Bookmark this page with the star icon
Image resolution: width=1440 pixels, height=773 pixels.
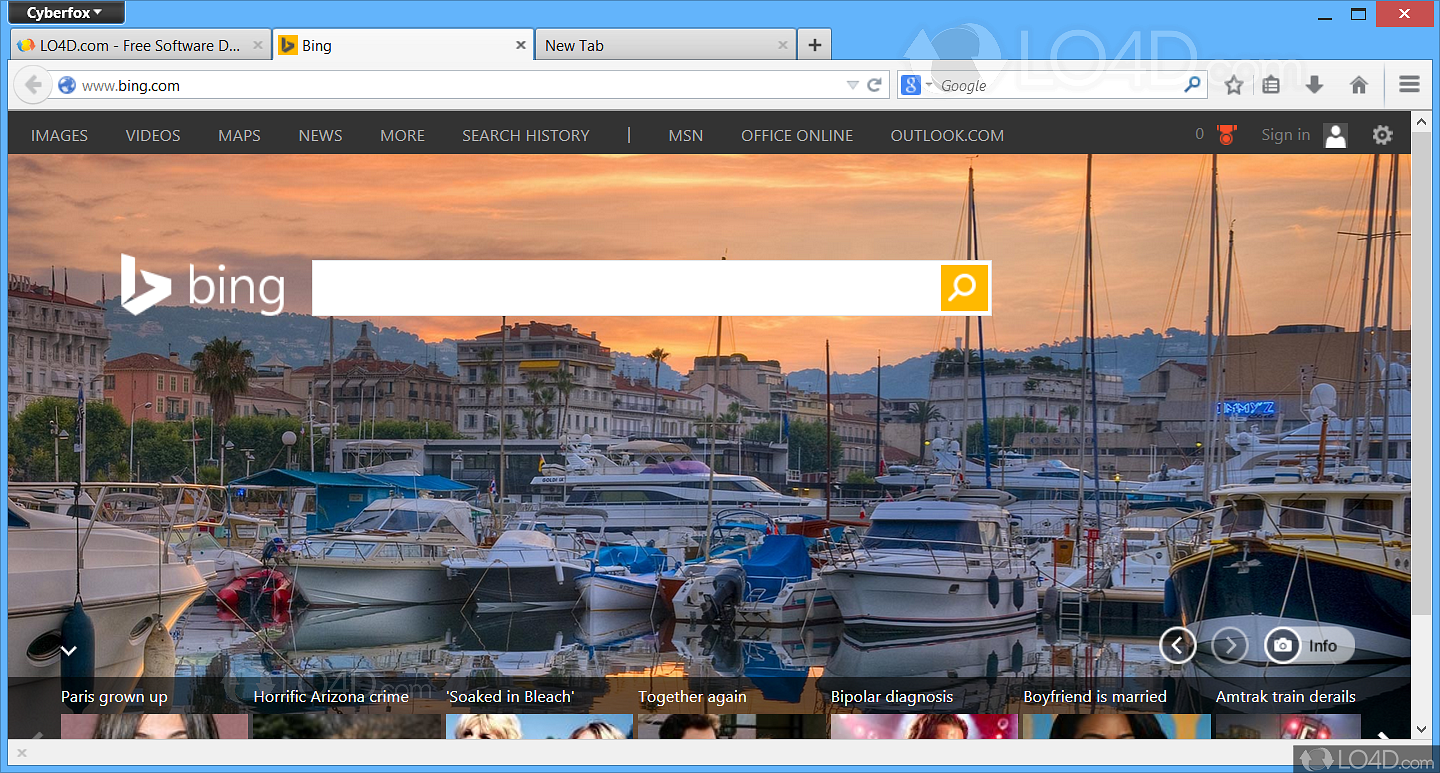tap(1234, 85)
